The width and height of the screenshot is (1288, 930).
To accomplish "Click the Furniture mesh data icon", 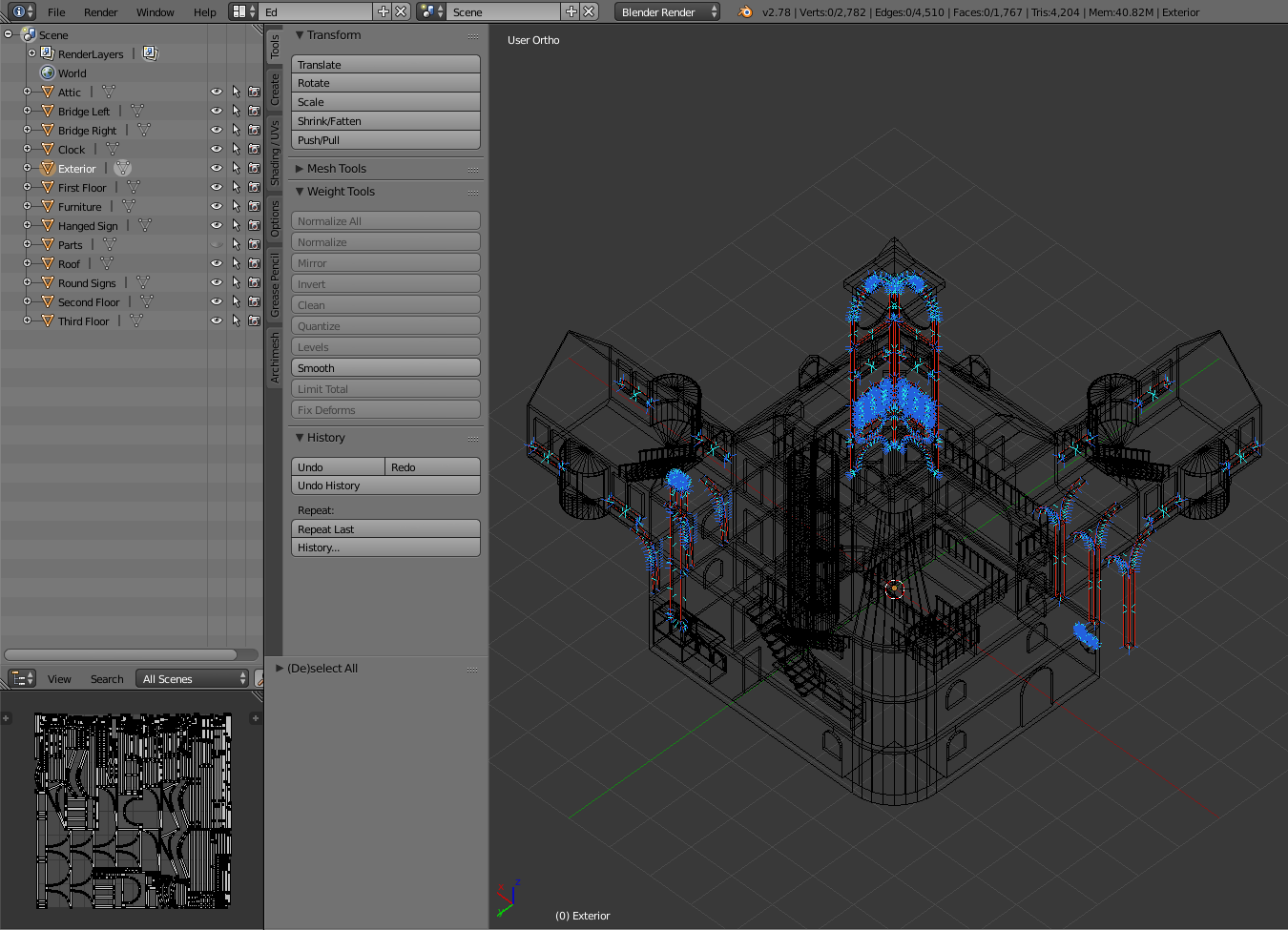I will pyautogui.click(x=128, y=207).
